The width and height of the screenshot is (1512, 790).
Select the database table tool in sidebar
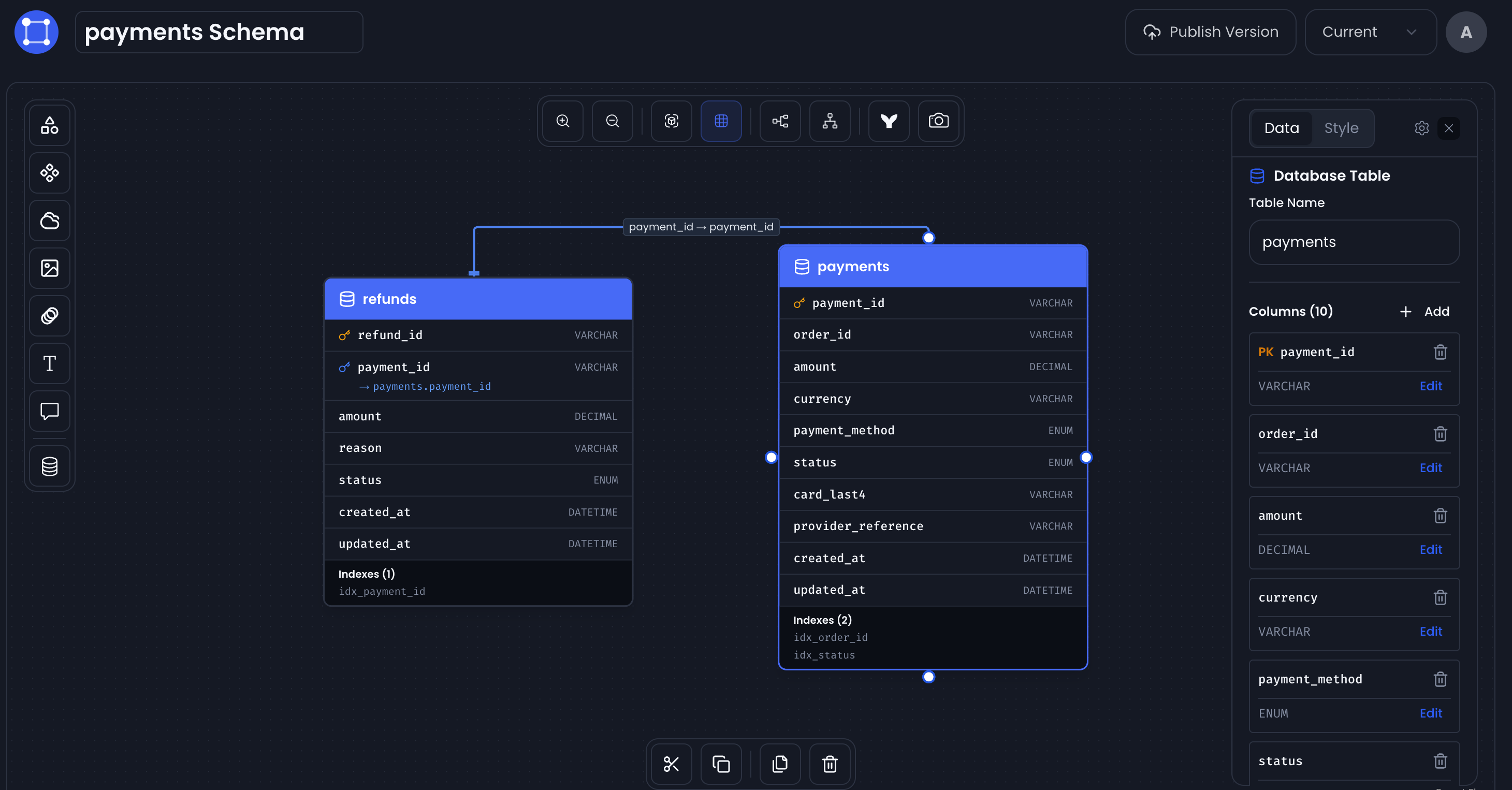pyautogui.click(x=49, y=466)
